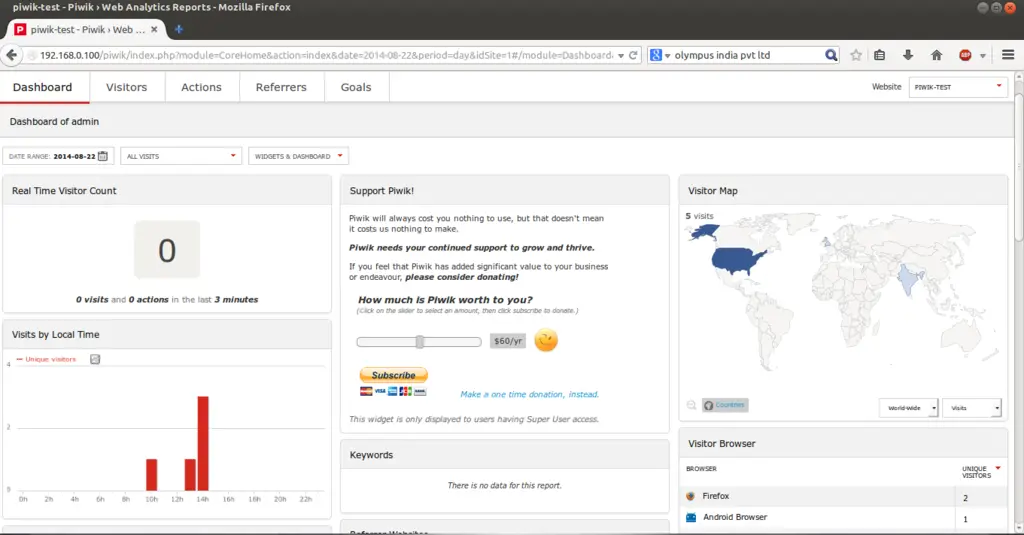Click the '5 visits' label on Visitor Map
The image size is (1024, 535).
699,216
